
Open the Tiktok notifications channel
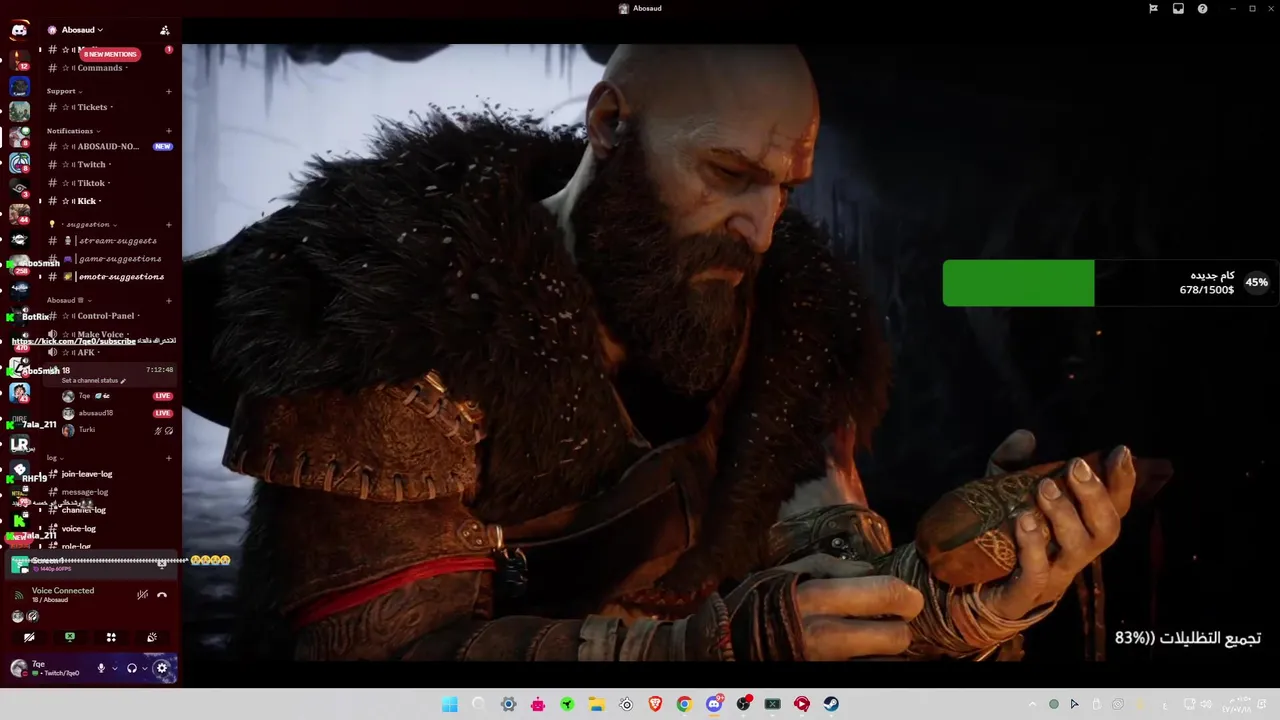[92, 183]
